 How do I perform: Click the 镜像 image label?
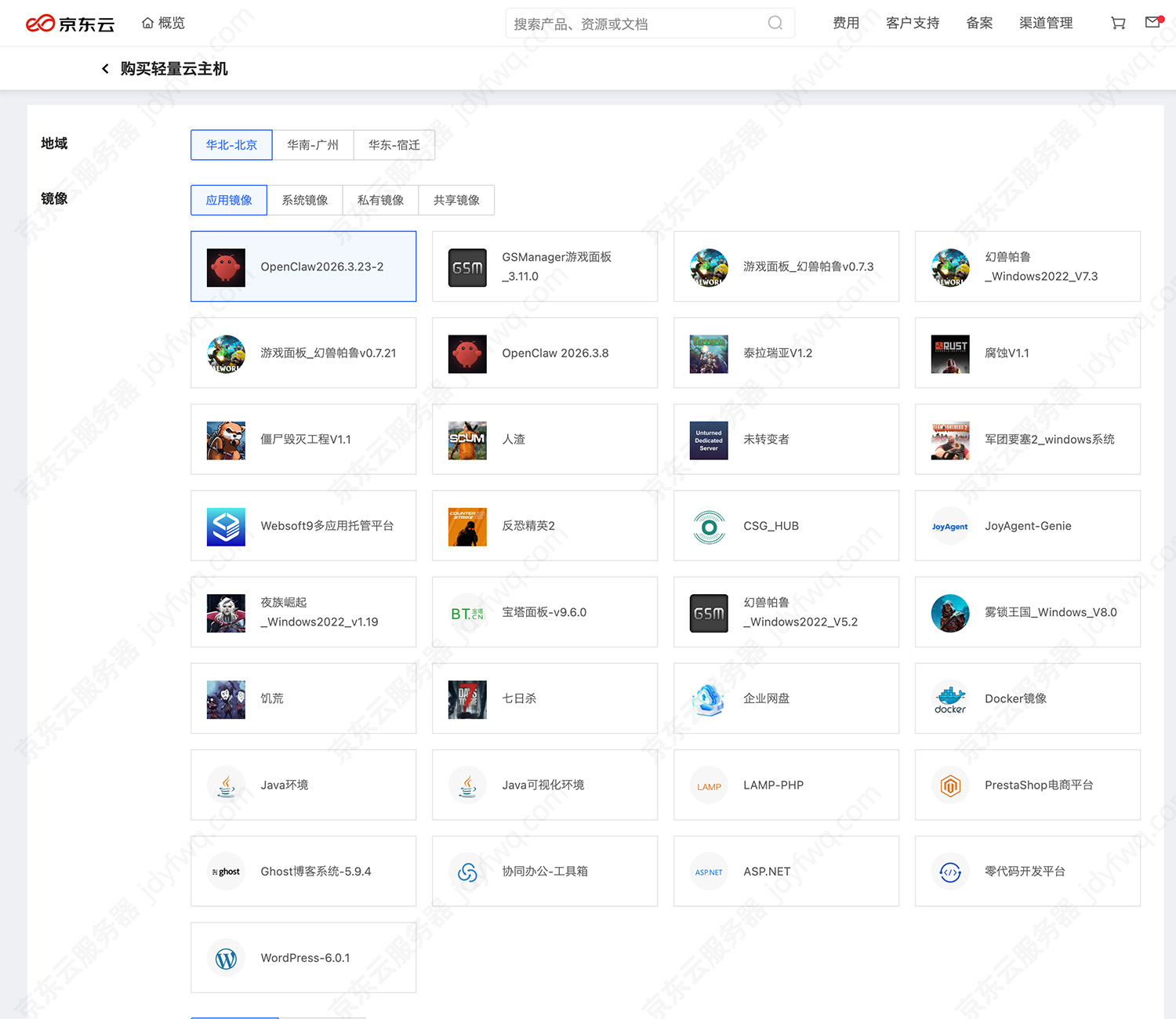click(x=54, y=198)
